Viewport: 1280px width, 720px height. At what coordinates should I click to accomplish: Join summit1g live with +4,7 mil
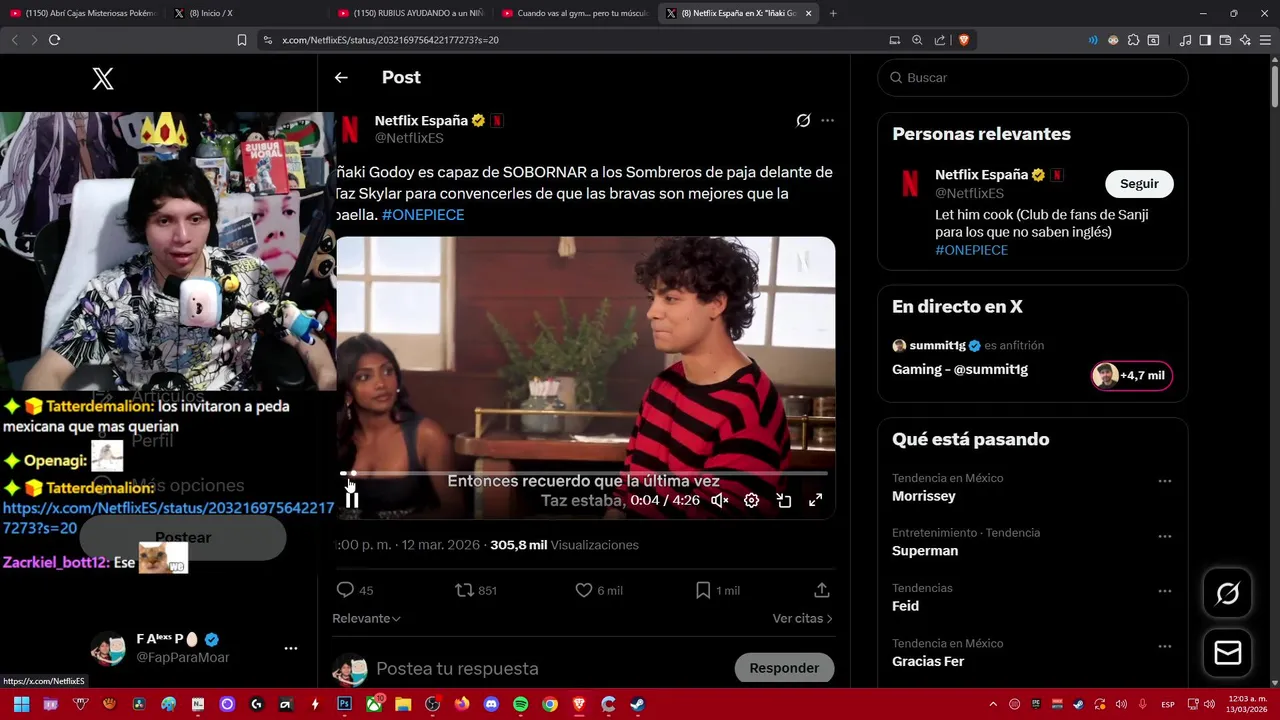pyautogui.click(x=1132, y=375)
